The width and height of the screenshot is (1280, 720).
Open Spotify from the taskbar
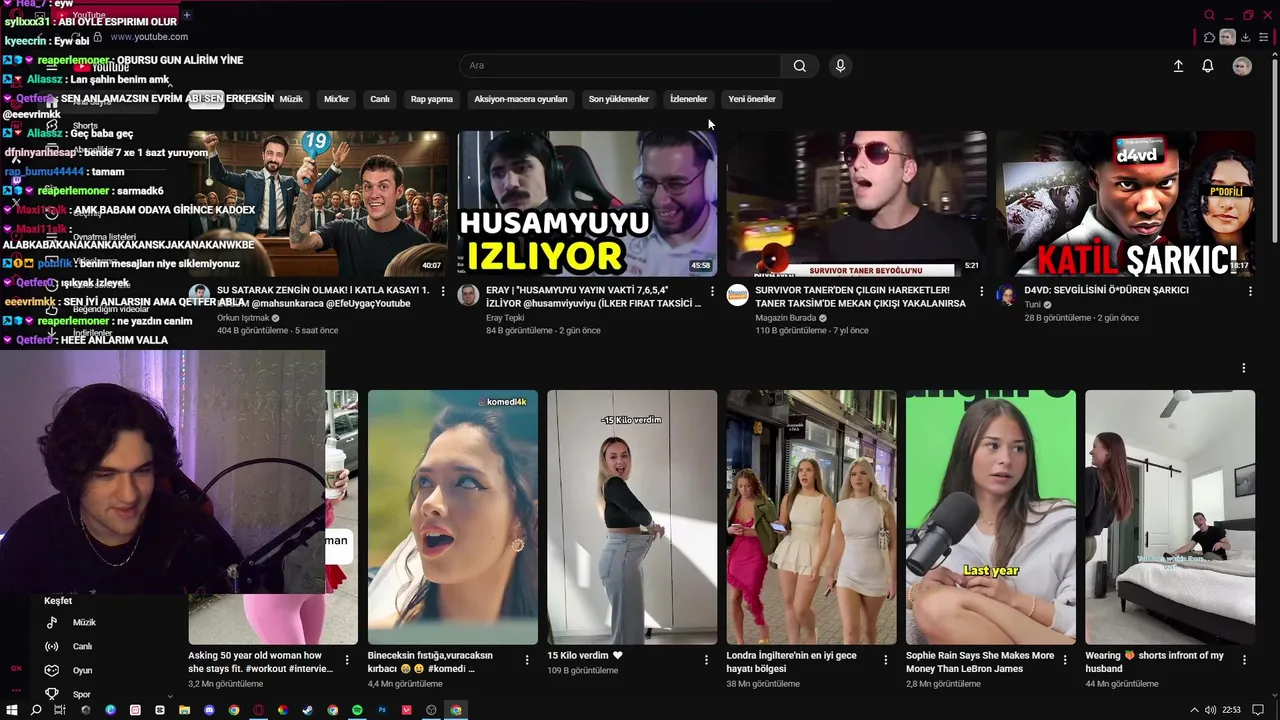pos(357,710)
